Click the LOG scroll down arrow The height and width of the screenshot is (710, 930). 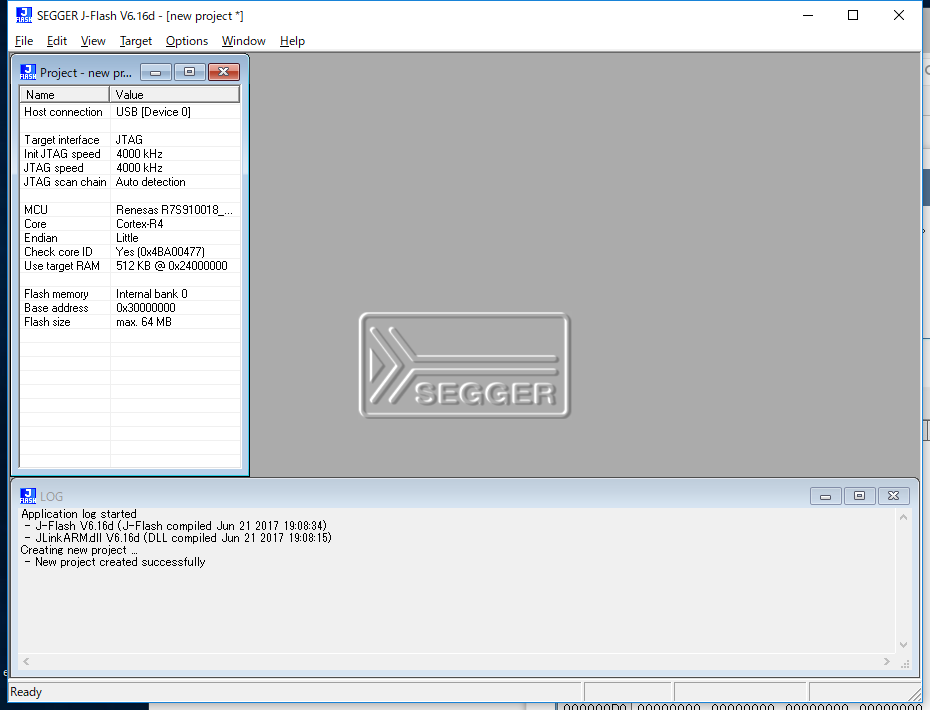point(903,645)
